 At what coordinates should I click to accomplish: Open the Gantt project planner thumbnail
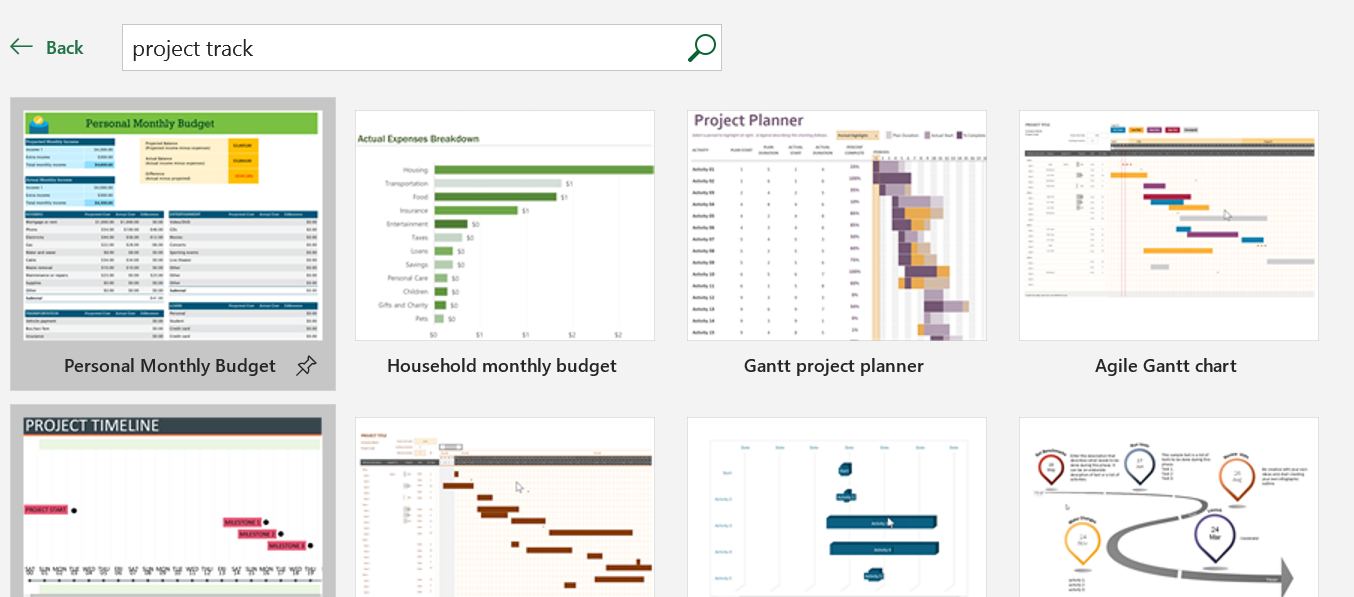coord(837,225)
